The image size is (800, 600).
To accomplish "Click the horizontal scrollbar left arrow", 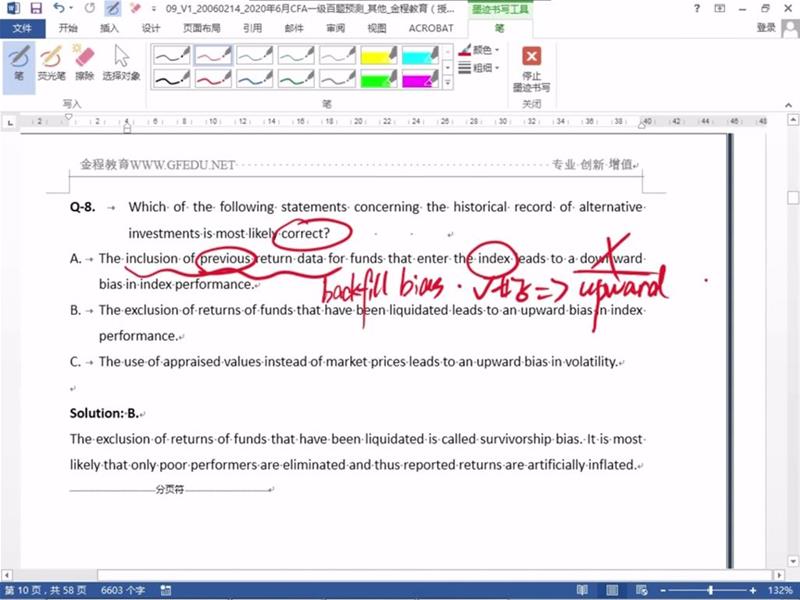I will (x=6, y=575).
